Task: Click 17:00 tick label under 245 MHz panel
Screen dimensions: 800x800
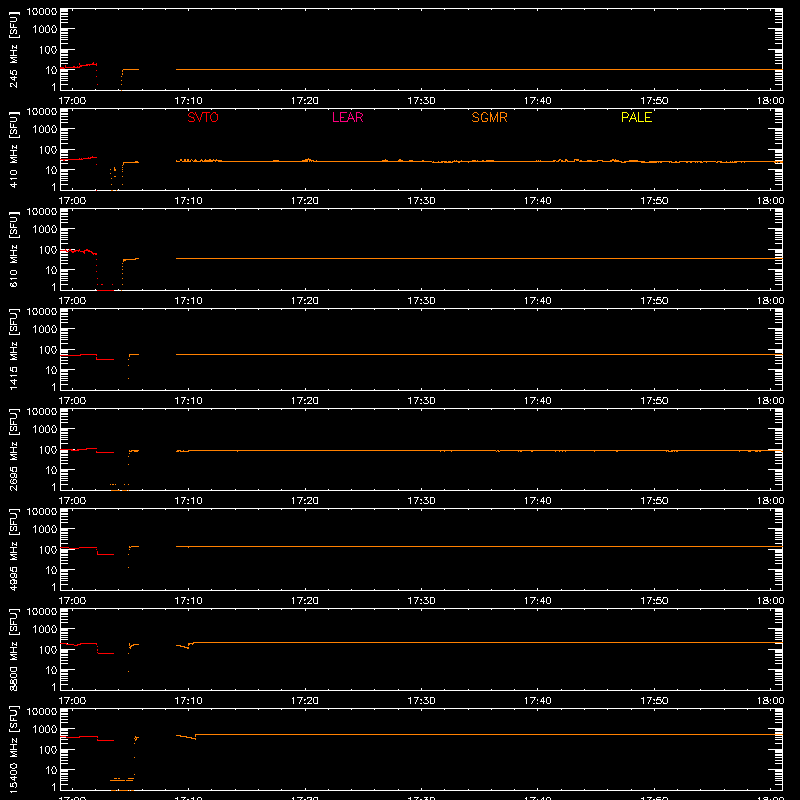Action: coord(72,101)
